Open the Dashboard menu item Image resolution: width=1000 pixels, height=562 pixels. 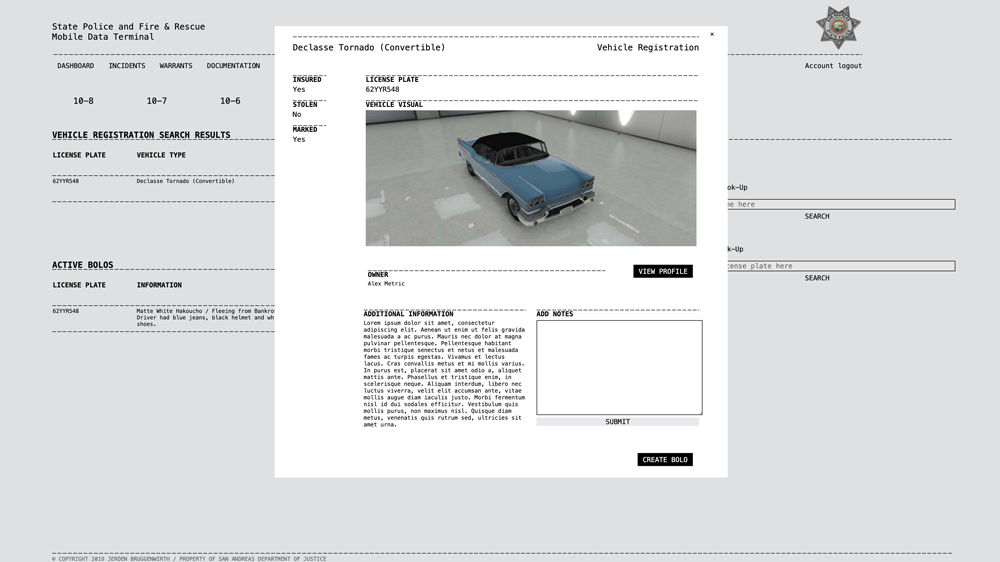(x=75, y=66)
